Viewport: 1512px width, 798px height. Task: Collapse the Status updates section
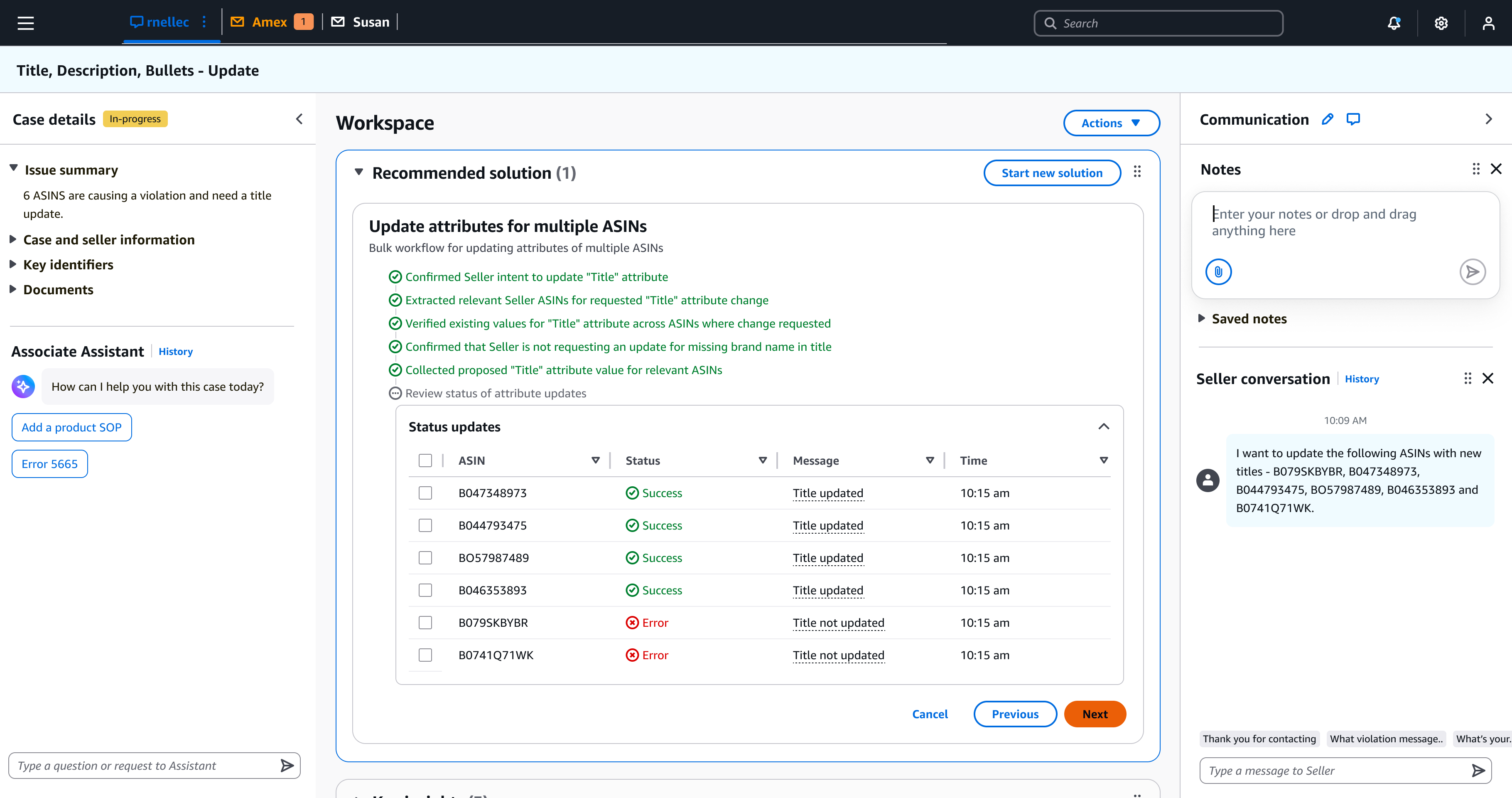1104,426
